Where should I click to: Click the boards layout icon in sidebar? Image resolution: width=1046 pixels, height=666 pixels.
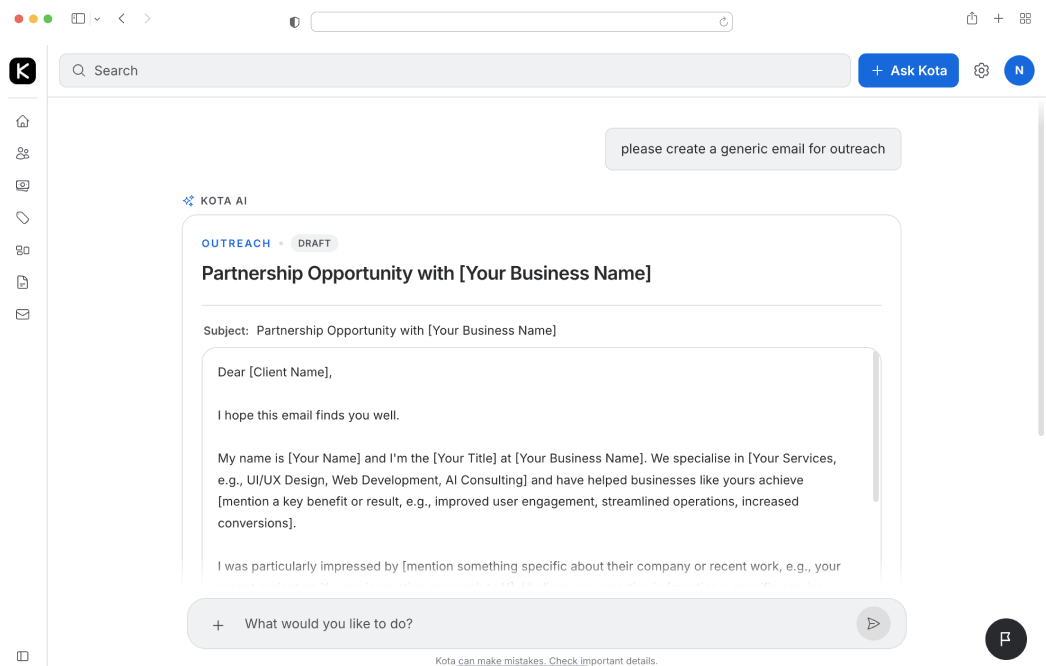pos(23,250)
